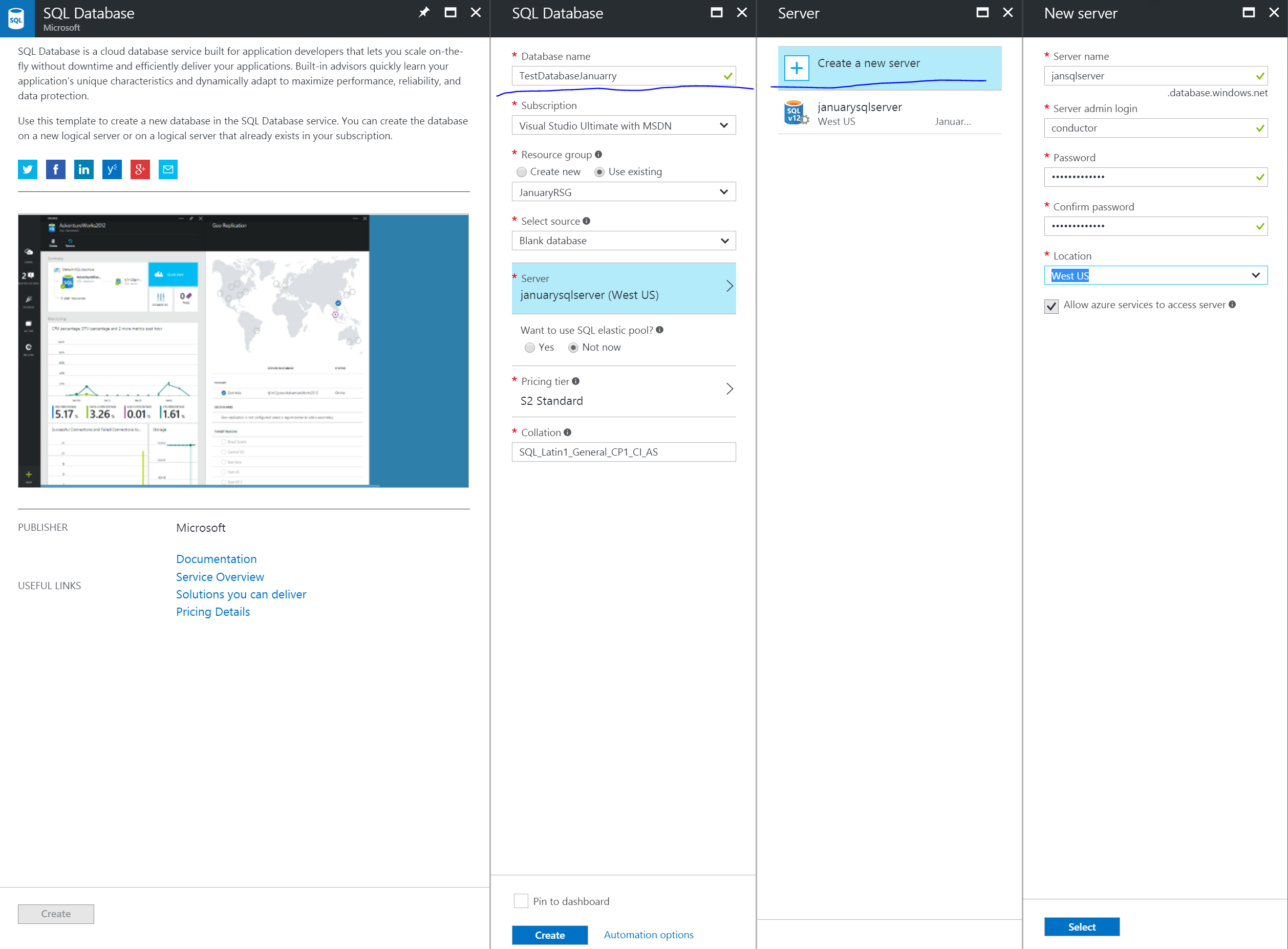The image size is (1288, 949).
Task: Click the januarysqlserver SQL v12 icon
Action: coord(796,113)
